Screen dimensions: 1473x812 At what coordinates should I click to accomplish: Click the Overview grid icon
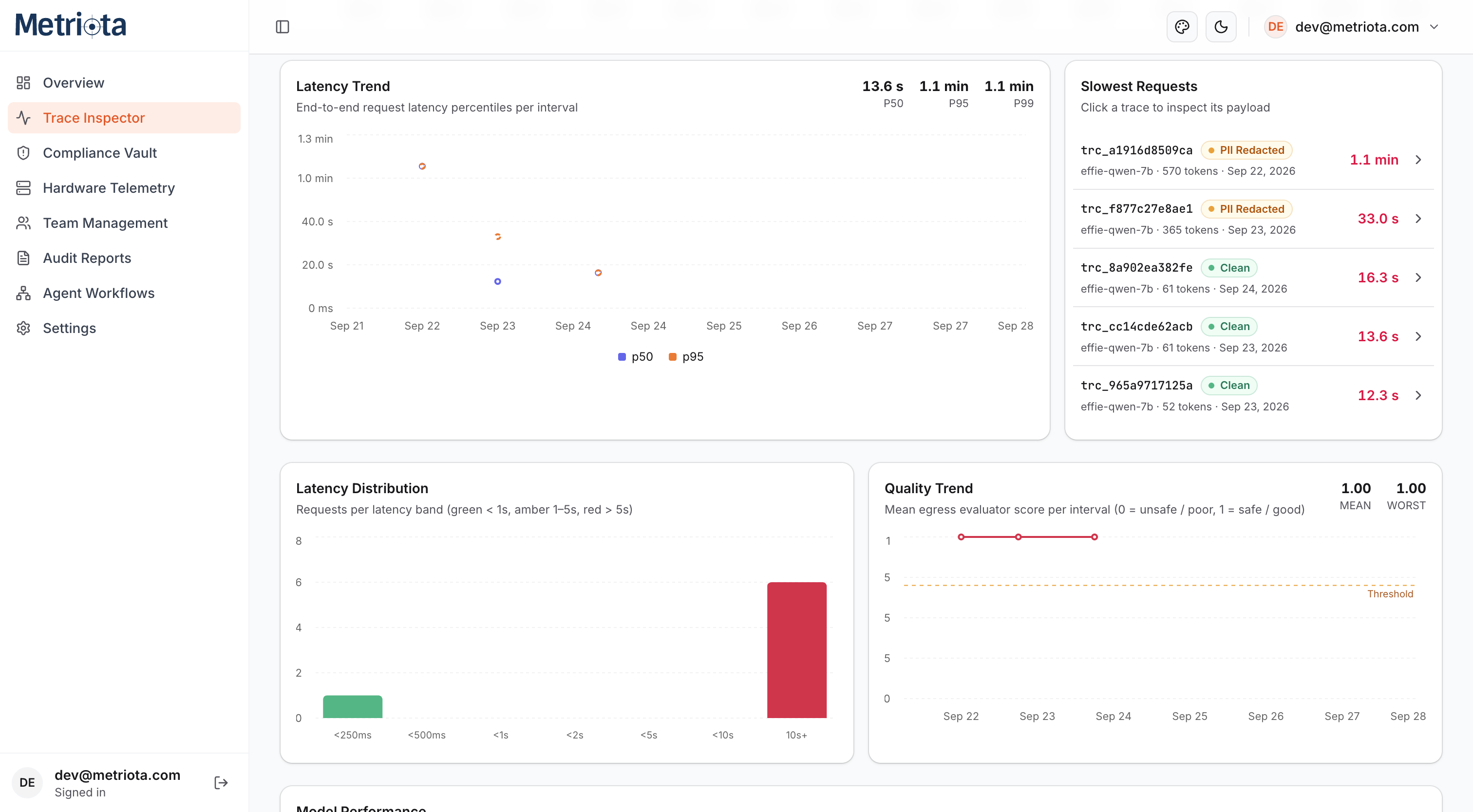pyautogui.click(x=23, y=83)
